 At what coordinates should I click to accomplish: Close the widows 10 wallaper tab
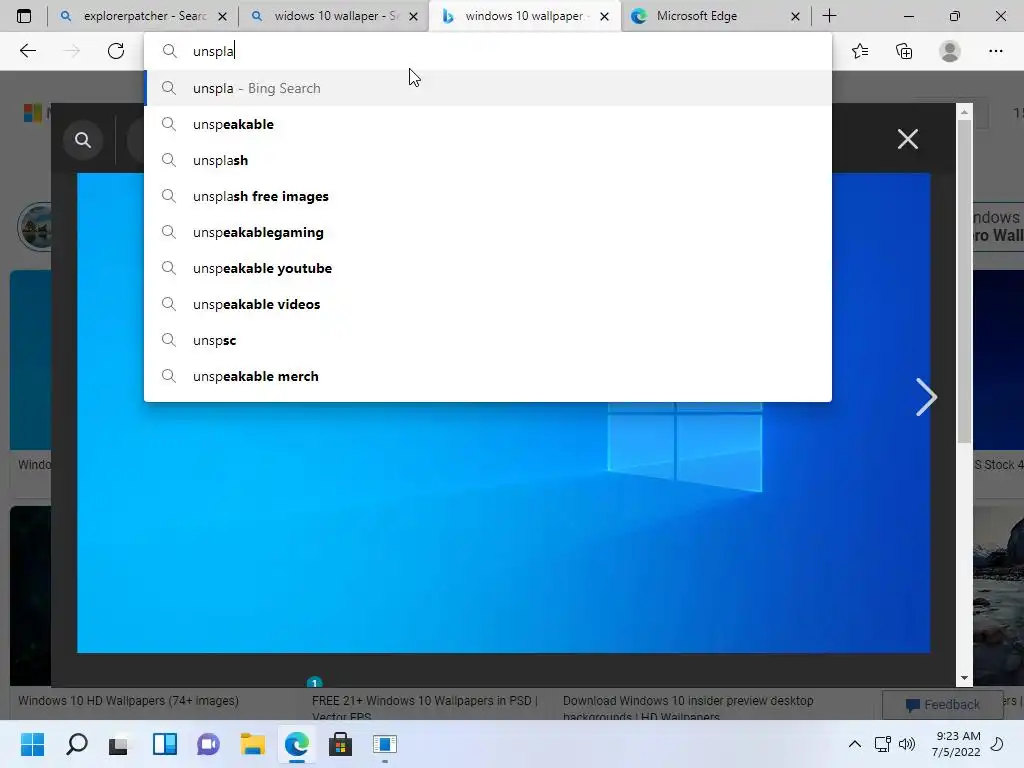413,16
